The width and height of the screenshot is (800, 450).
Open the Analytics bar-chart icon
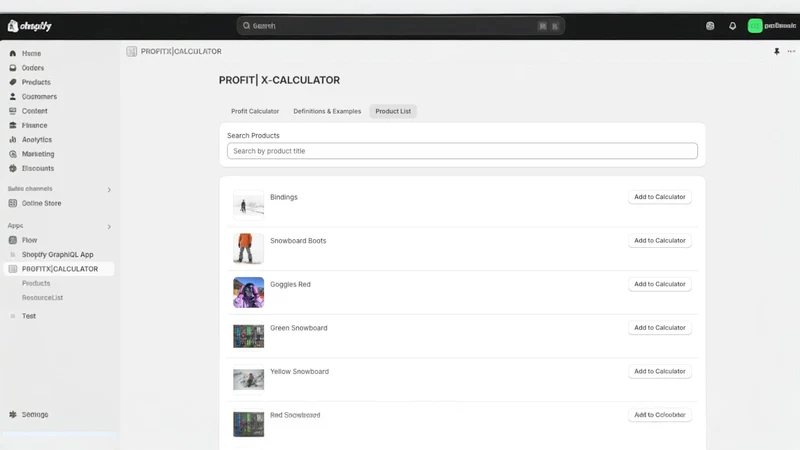pos(13,139)
